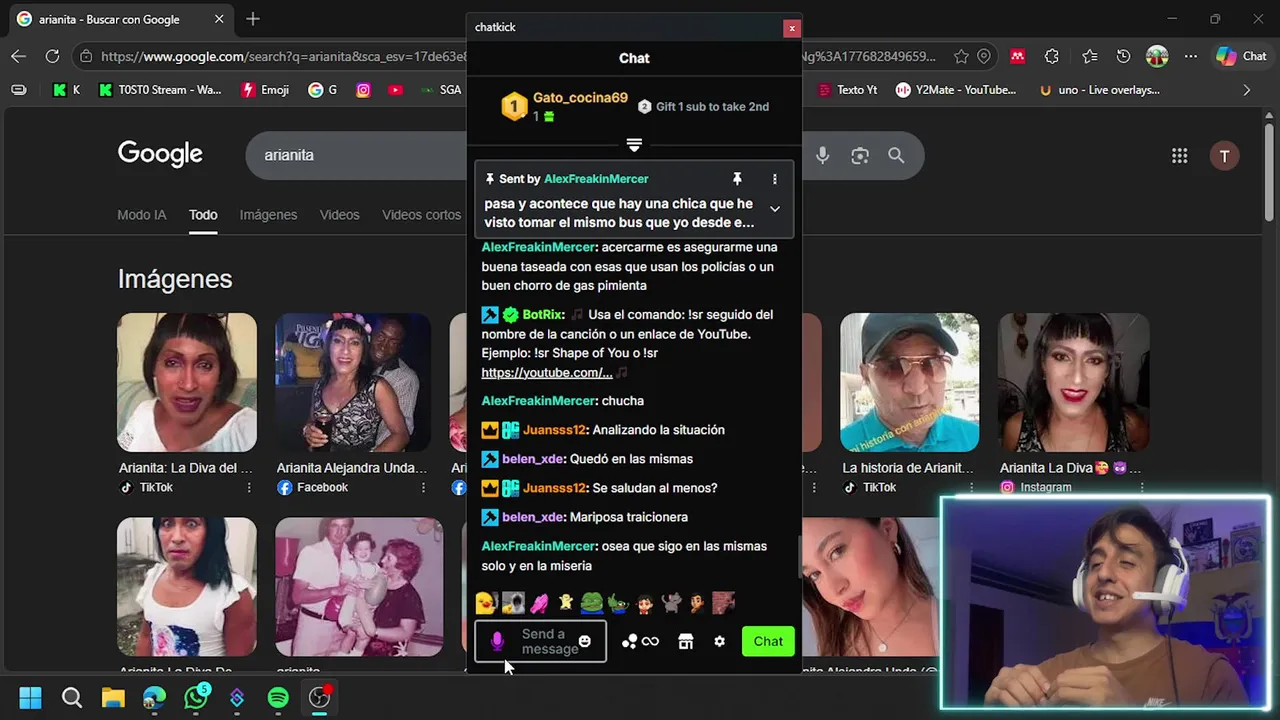Open the Emoji bookmark
Screen dimensions: 1280x720
click(x=265, y=90)
